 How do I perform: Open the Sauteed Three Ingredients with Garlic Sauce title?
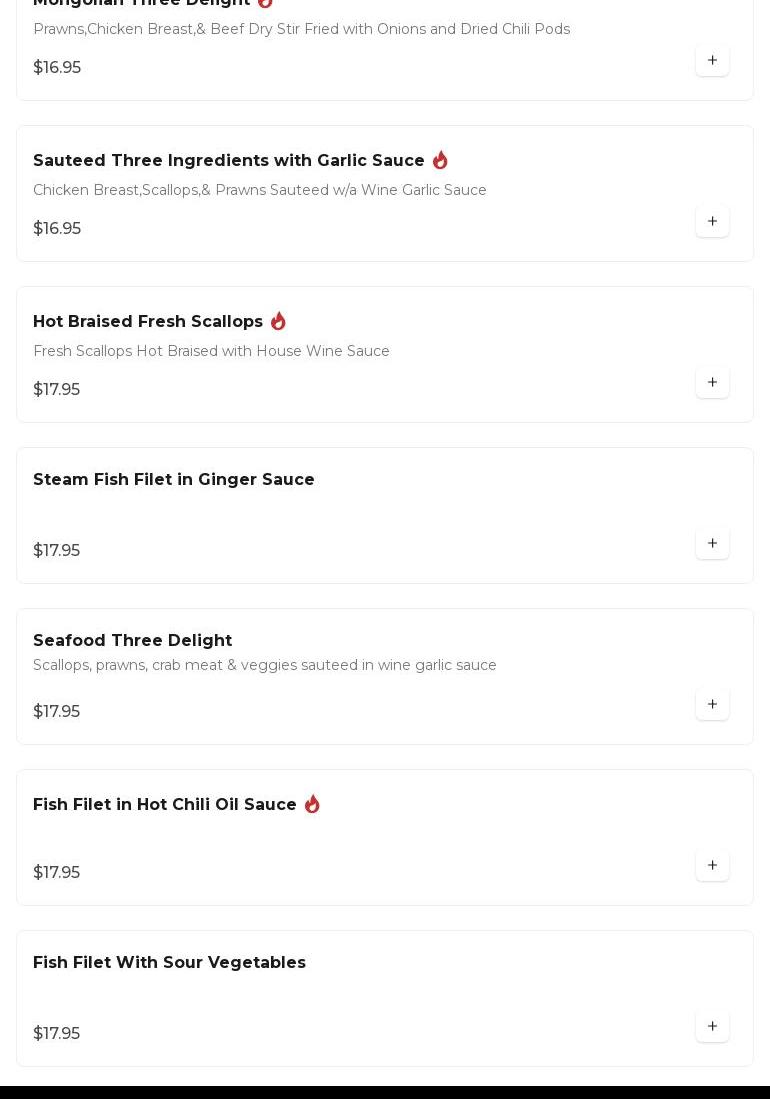coord(229,161)
